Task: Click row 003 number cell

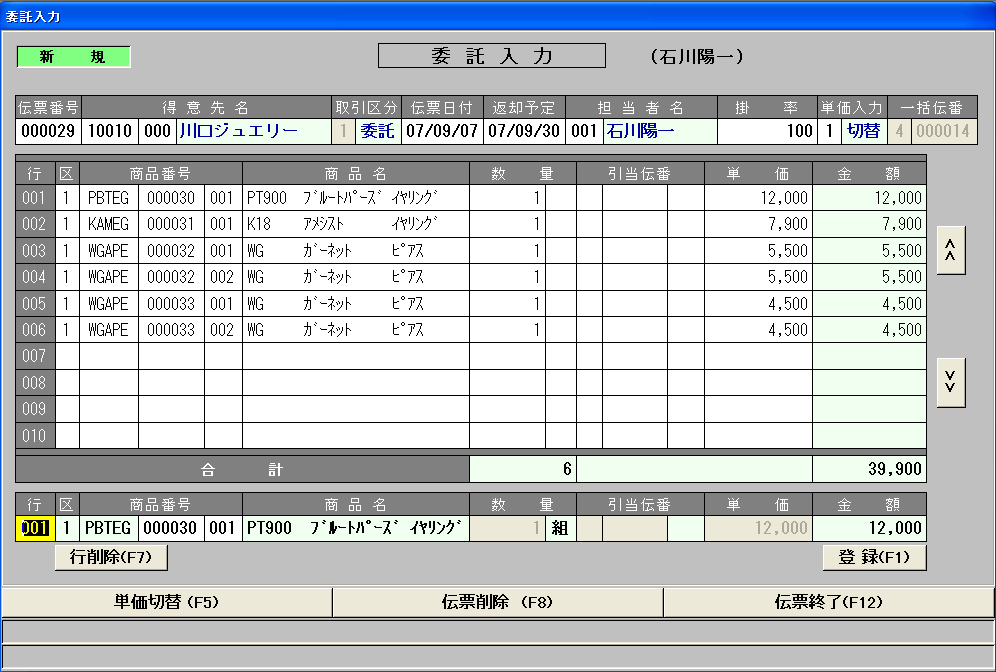Action: coord(35,251)
